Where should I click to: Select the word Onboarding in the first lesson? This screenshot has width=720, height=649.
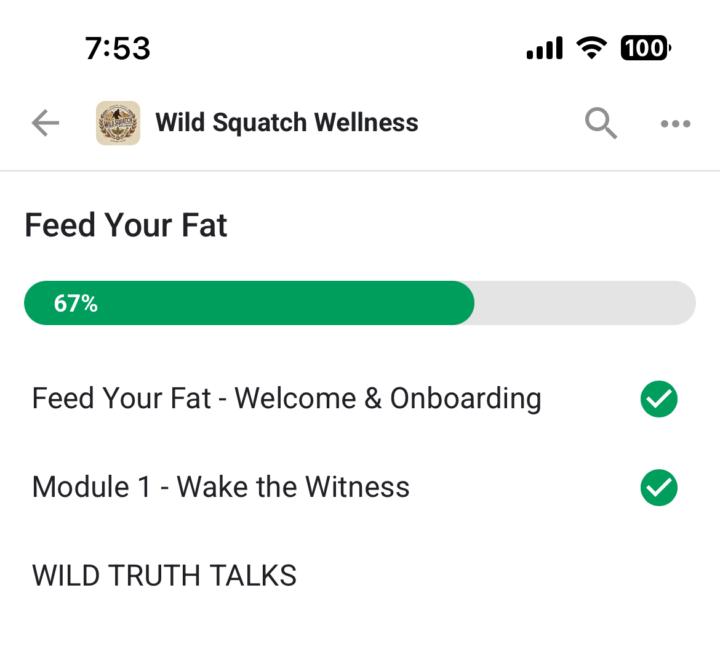[465, 398]
